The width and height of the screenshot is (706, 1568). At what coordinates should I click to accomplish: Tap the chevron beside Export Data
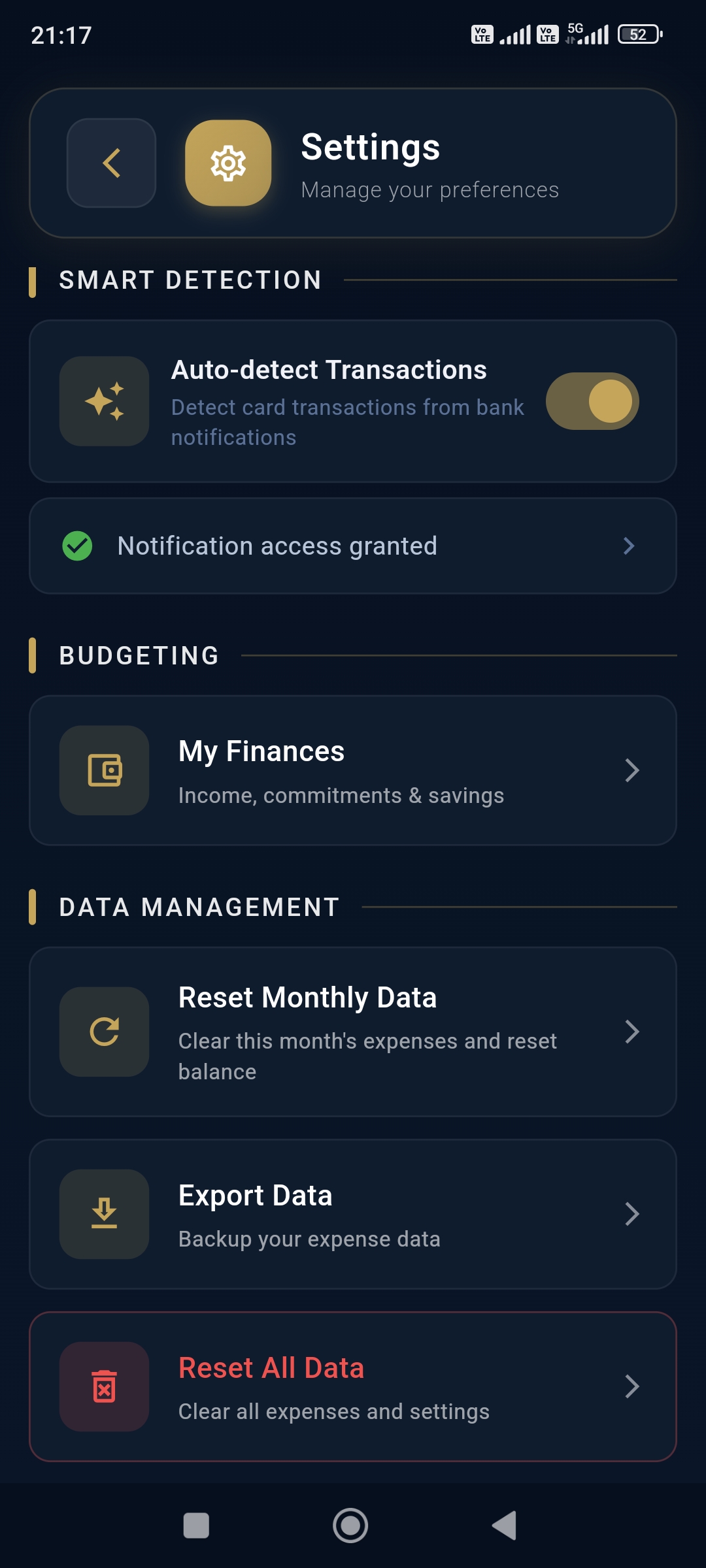(631, 1214)
